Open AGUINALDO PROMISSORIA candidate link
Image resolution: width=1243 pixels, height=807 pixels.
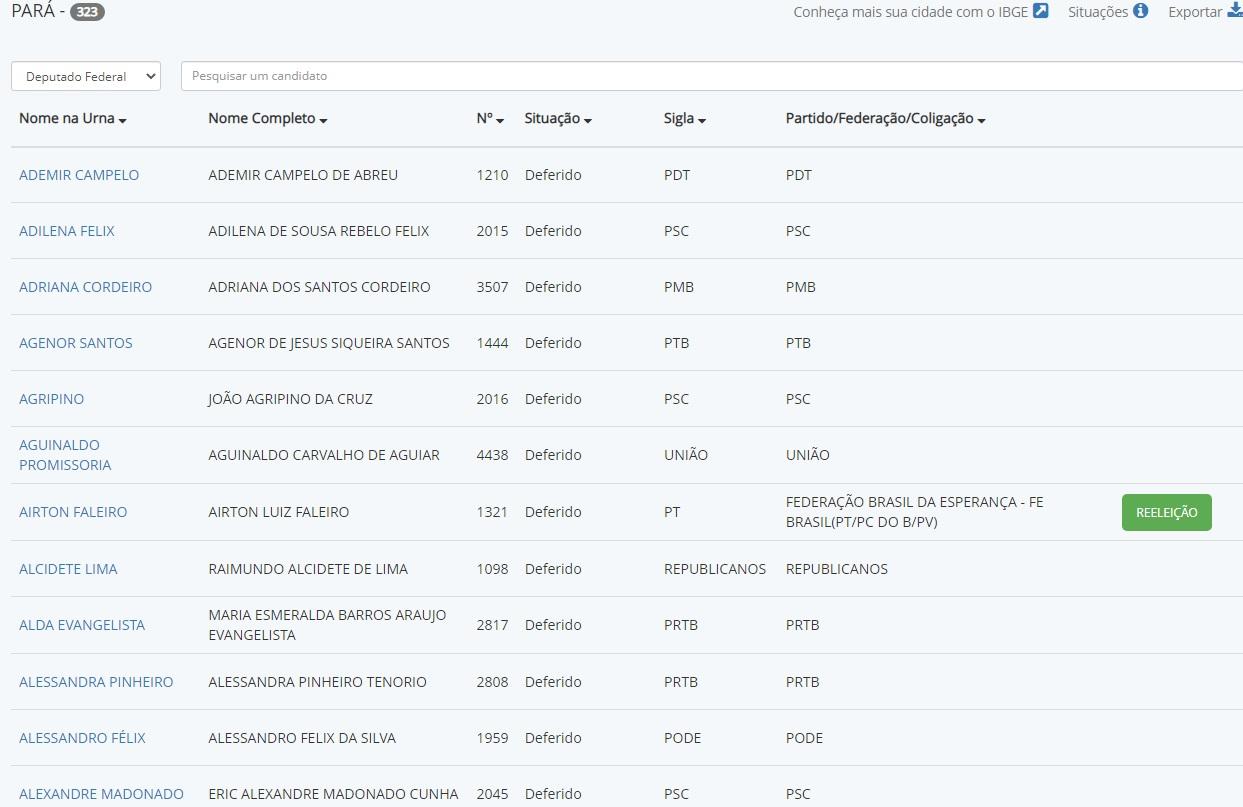click(x=65, y=455)
